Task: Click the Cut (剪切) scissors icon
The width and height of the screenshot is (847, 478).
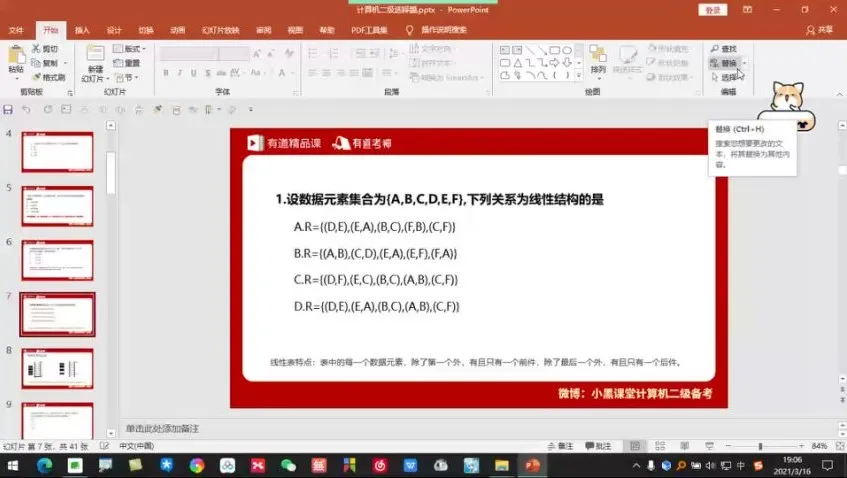Action: 36,49
